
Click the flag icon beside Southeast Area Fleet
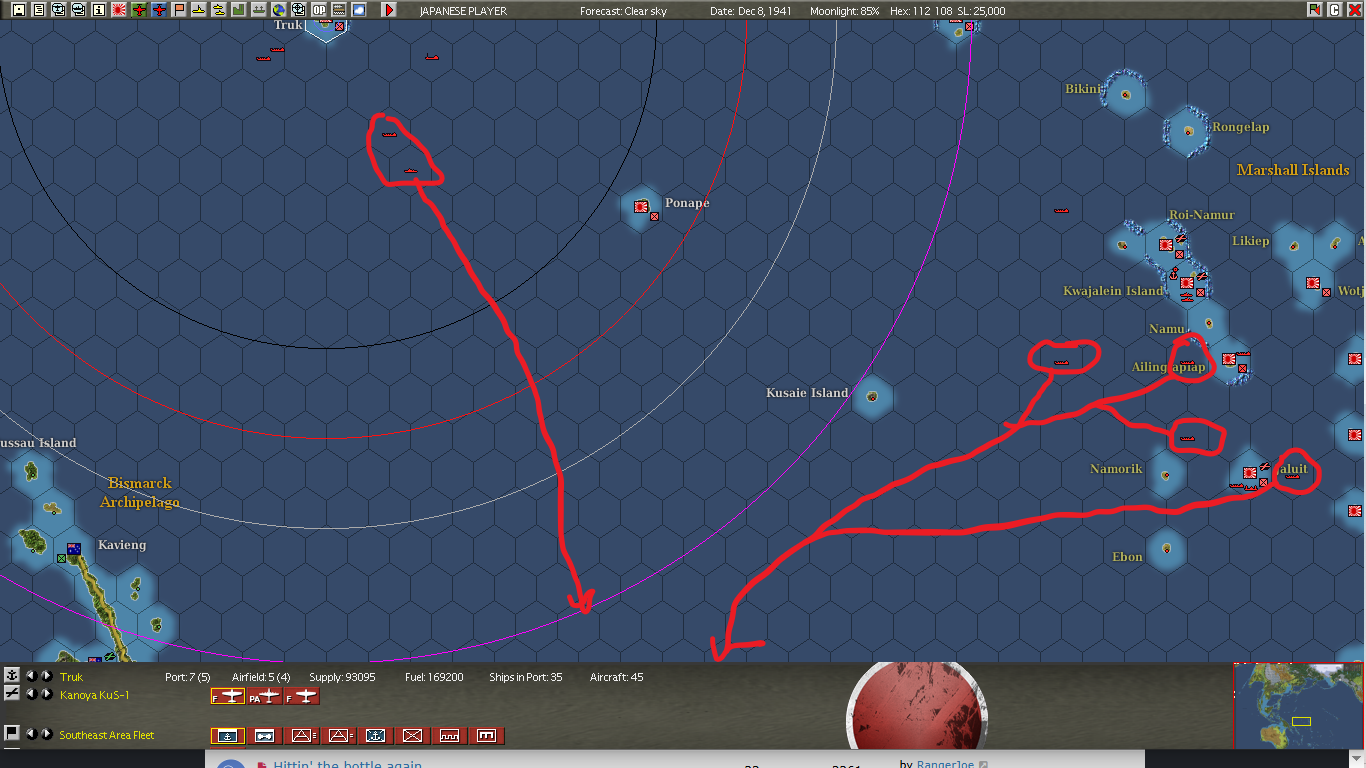(12, 733)
